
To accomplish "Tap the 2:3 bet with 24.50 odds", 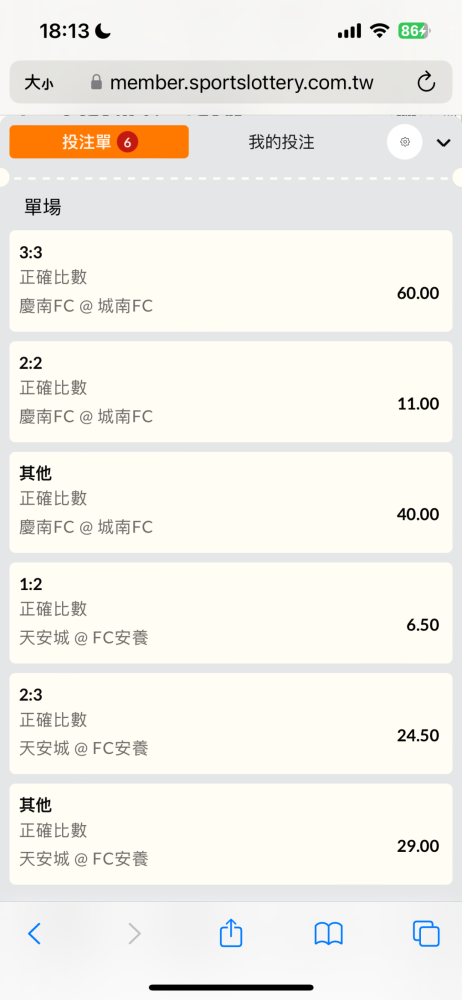I will click(231, 724).
